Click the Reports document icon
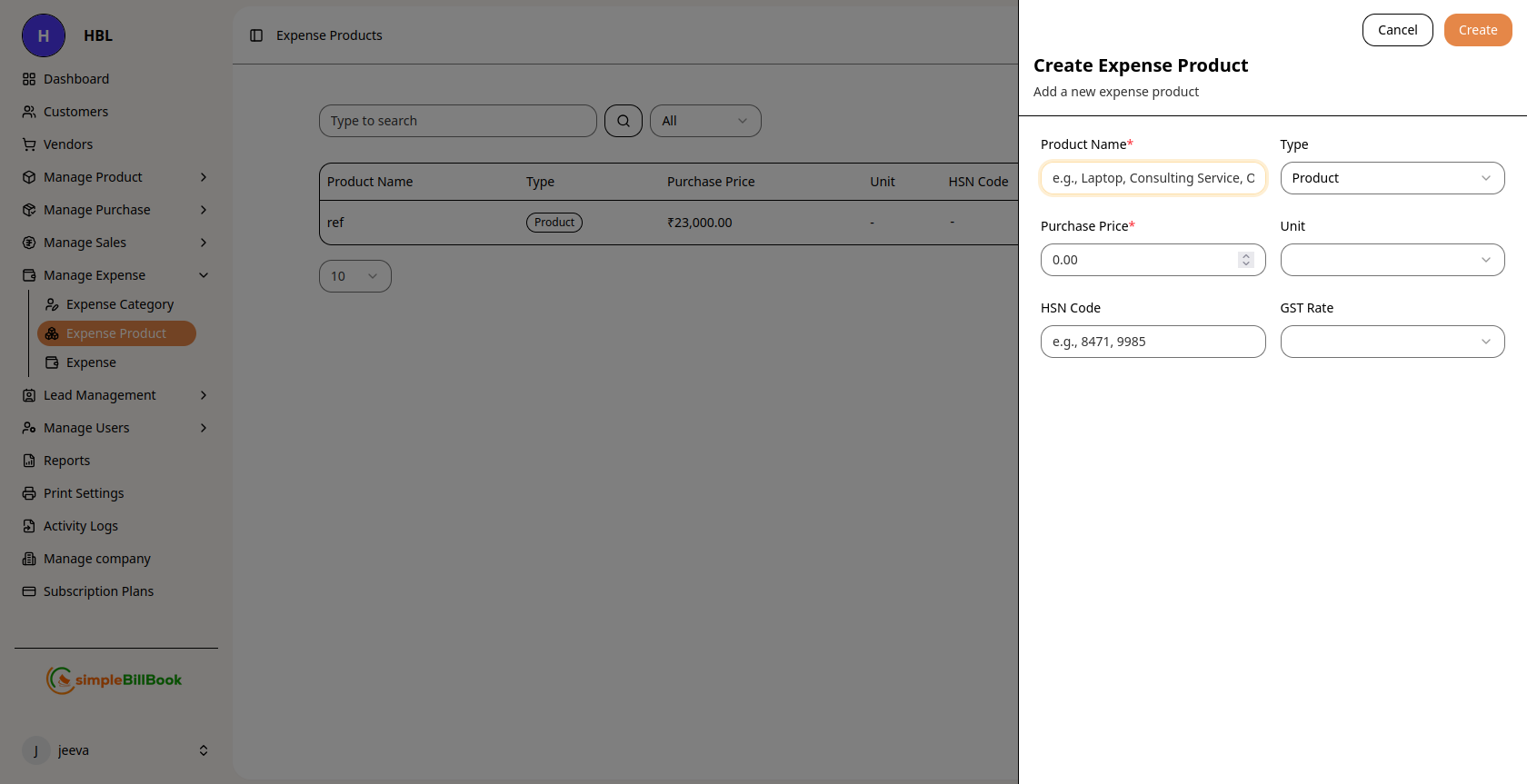Screen dimensions: 1527x784 tap(29, 461)
